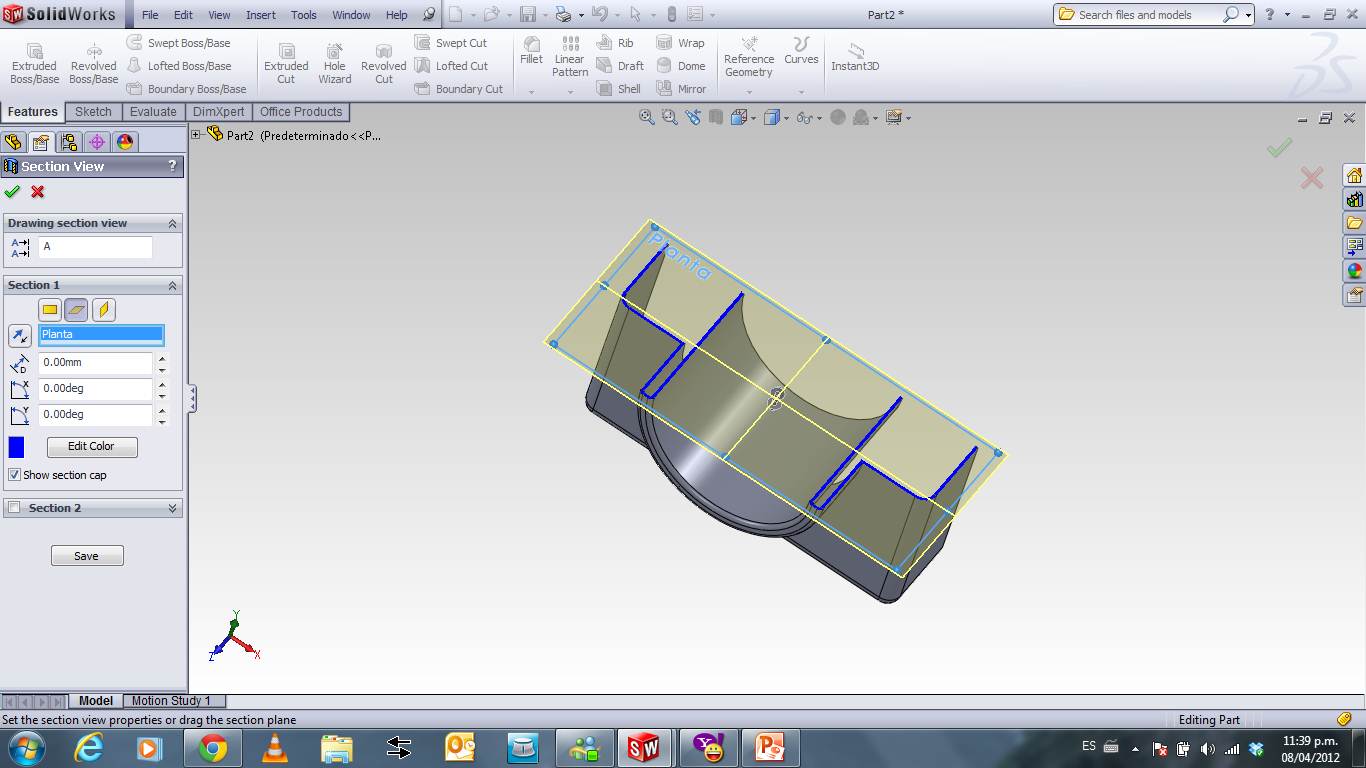Select the Extruded Boss/Base feature tool

[33, 60]
